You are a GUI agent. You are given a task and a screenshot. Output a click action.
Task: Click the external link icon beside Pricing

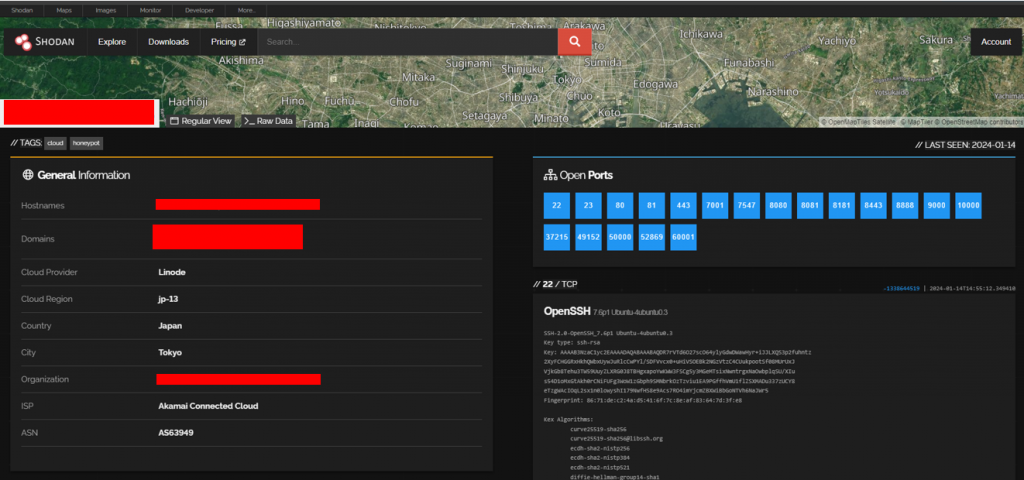(242, 42)
